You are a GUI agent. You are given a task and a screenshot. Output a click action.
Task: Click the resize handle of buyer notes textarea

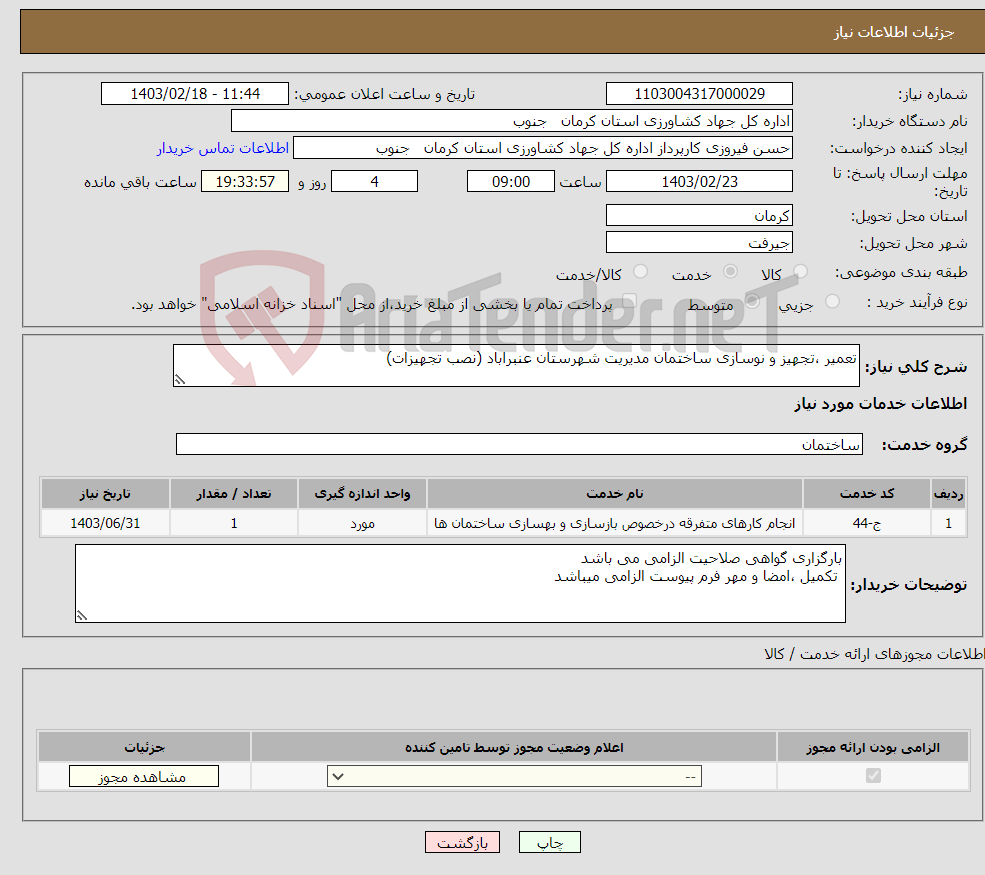click(x=82, y=616)
